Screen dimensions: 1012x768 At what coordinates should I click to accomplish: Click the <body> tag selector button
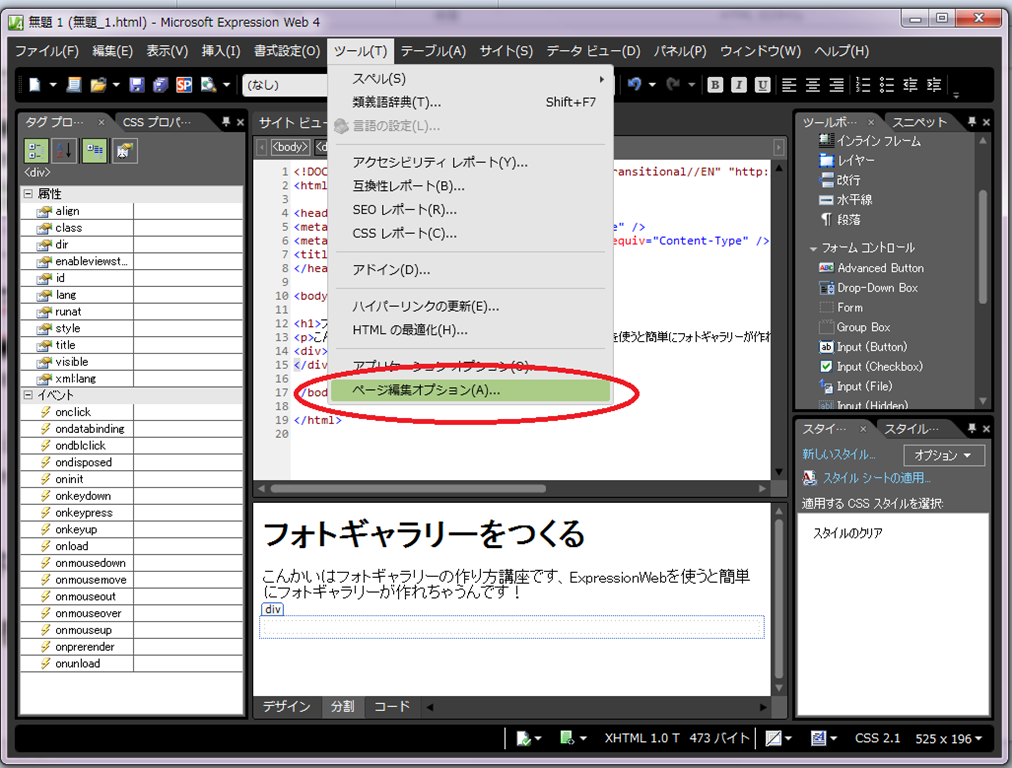pyautogui.click(x=290, y=147)
